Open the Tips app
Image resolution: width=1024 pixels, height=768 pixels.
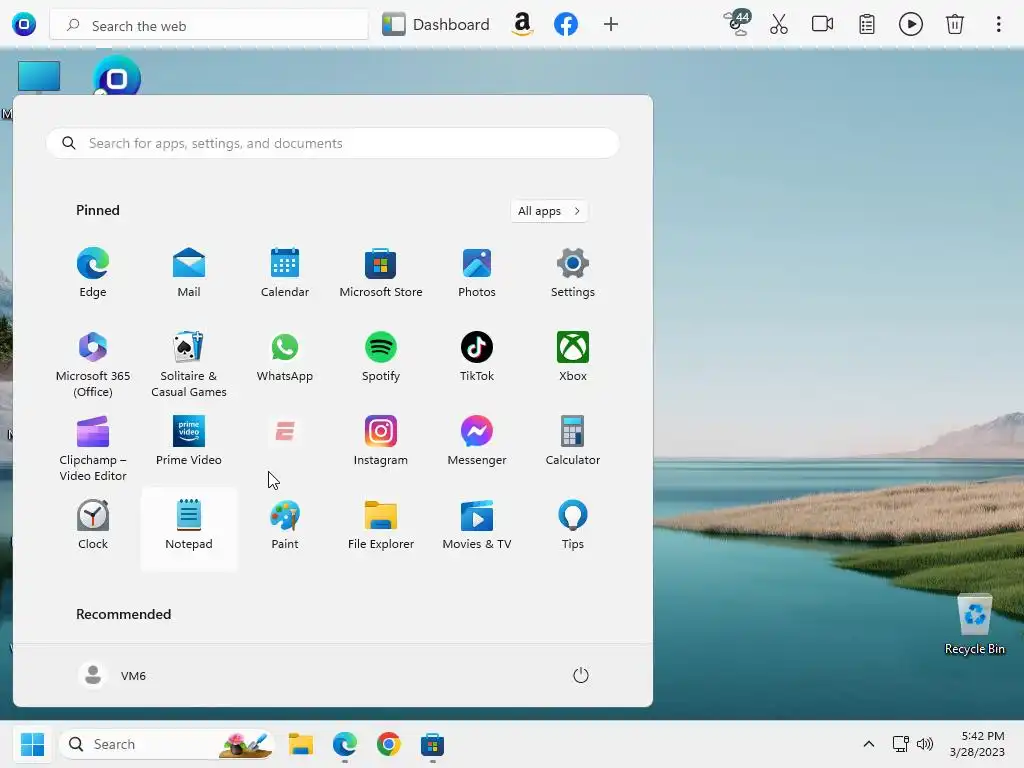(573, 525)
